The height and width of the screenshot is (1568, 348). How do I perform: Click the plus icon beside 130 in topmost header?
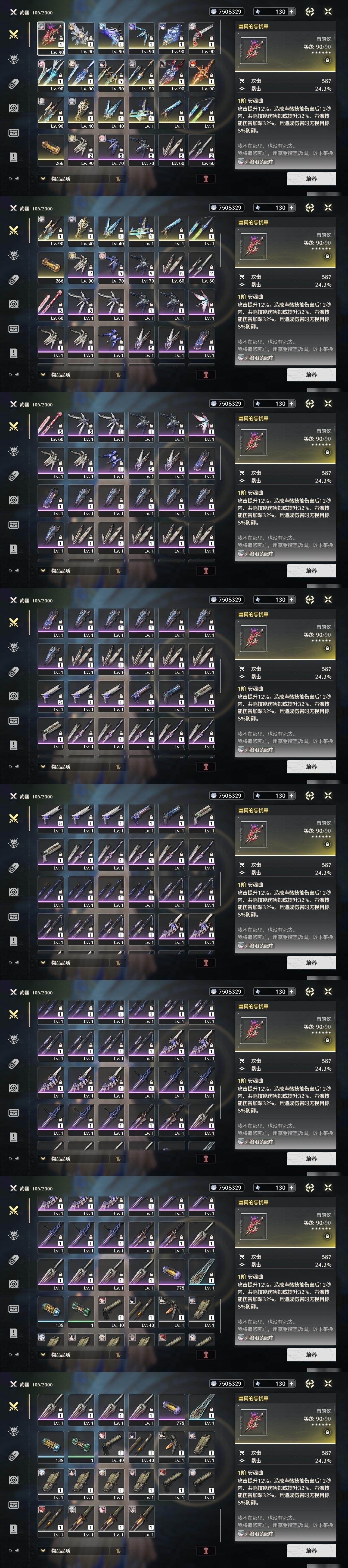coord(291,11)
